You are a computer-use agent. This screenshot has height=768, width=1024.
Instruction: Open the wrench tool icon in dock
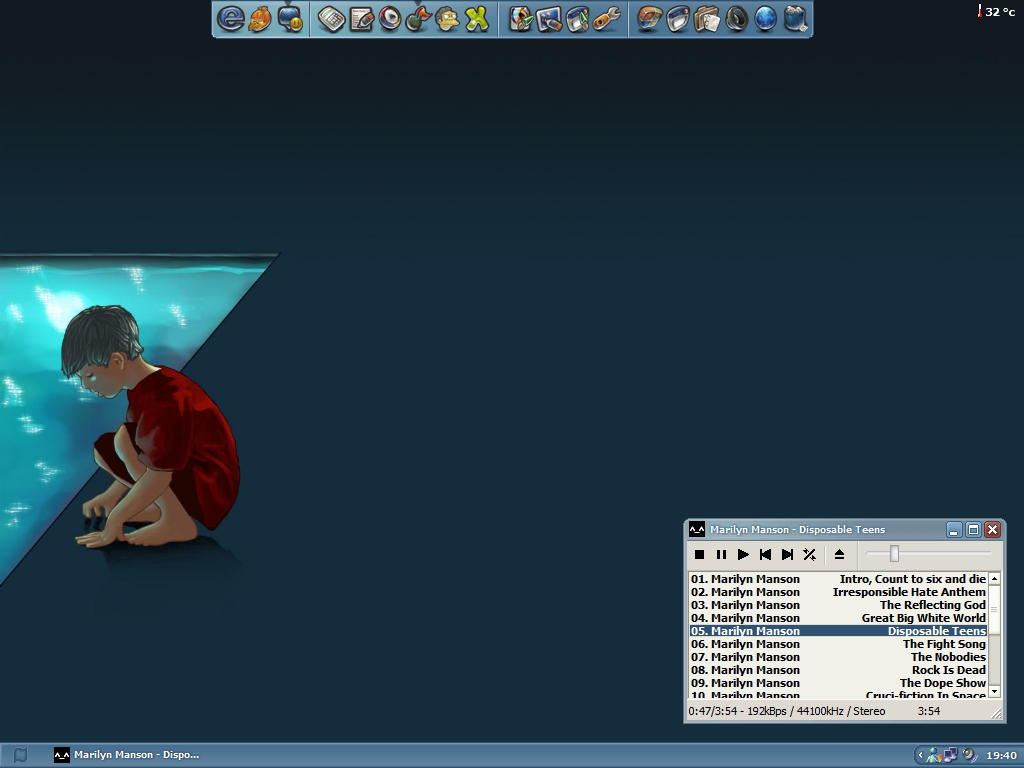click(x=607, y=19)
